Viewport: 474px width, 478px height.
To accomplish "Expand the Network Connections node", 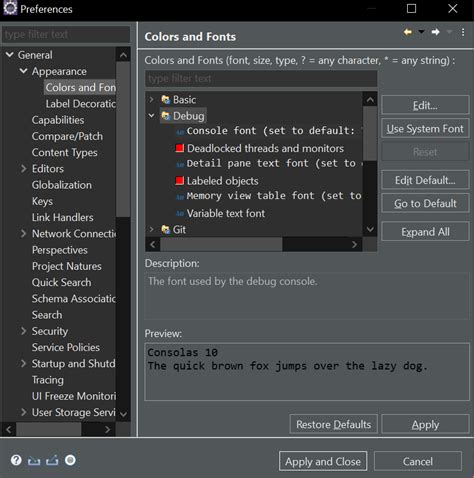I will 23,234.
